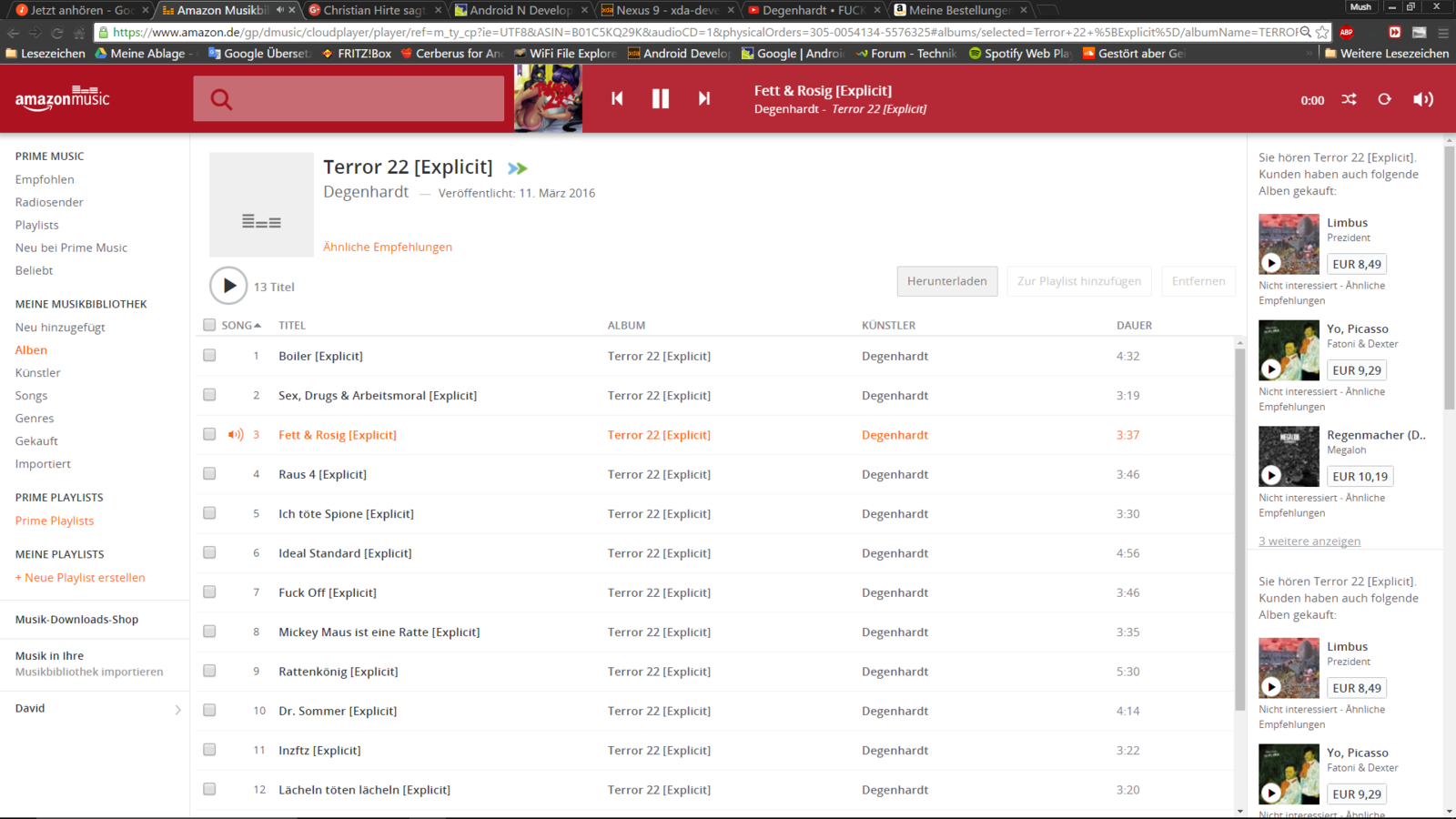Go back to previous track
Viewport: 1456px width, 819px height.
[617, 98]
